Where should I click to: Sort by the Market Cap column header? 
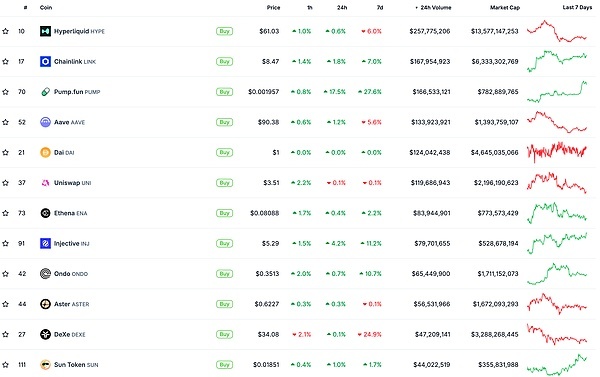505,7
